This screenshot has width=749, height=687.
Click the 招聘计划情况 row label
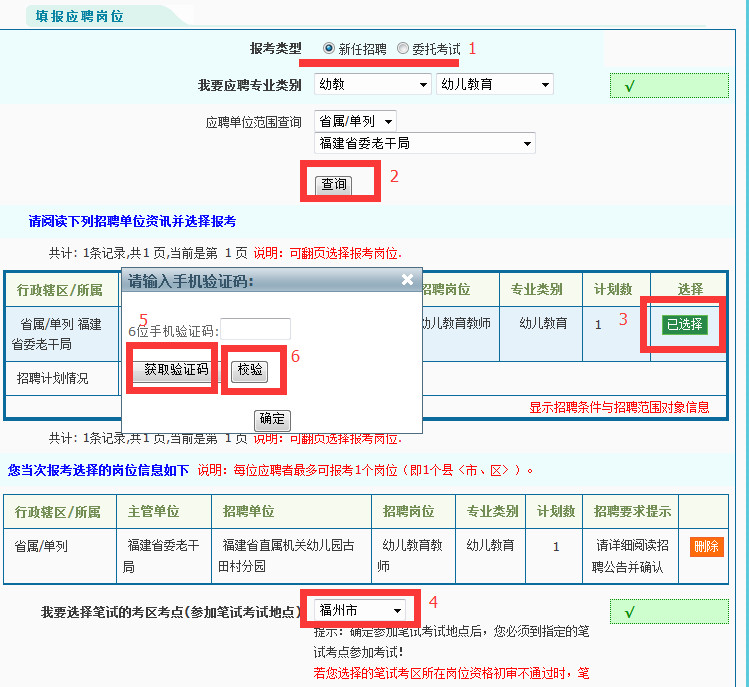tap(53, 378)
